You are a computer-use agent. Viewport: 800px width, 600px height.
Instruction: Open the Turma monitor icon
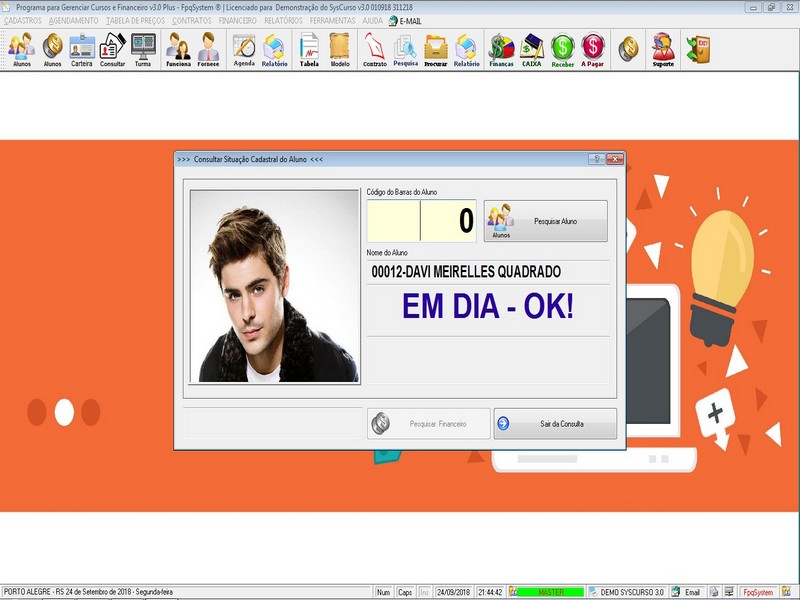point(143,49)
